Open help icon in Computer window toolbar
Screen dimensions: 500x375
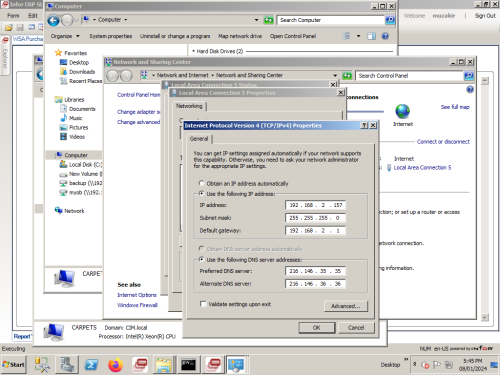385,36
